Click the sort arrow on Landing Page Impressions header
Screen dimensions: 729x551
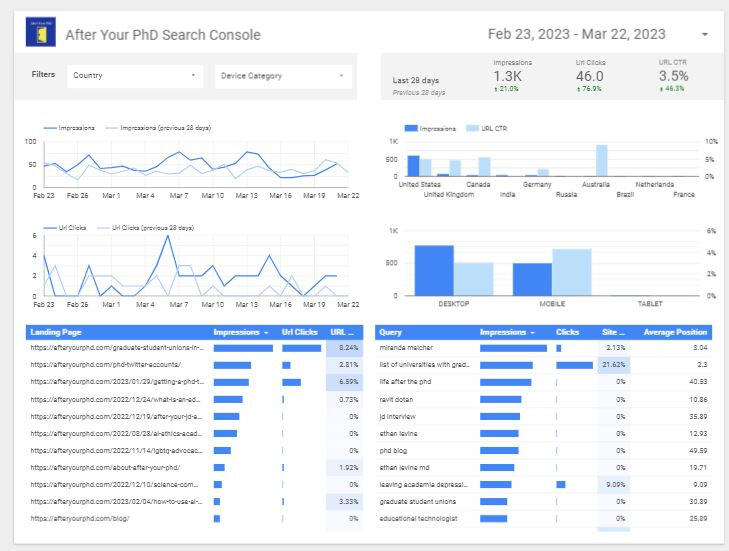[x=267, y=332]
